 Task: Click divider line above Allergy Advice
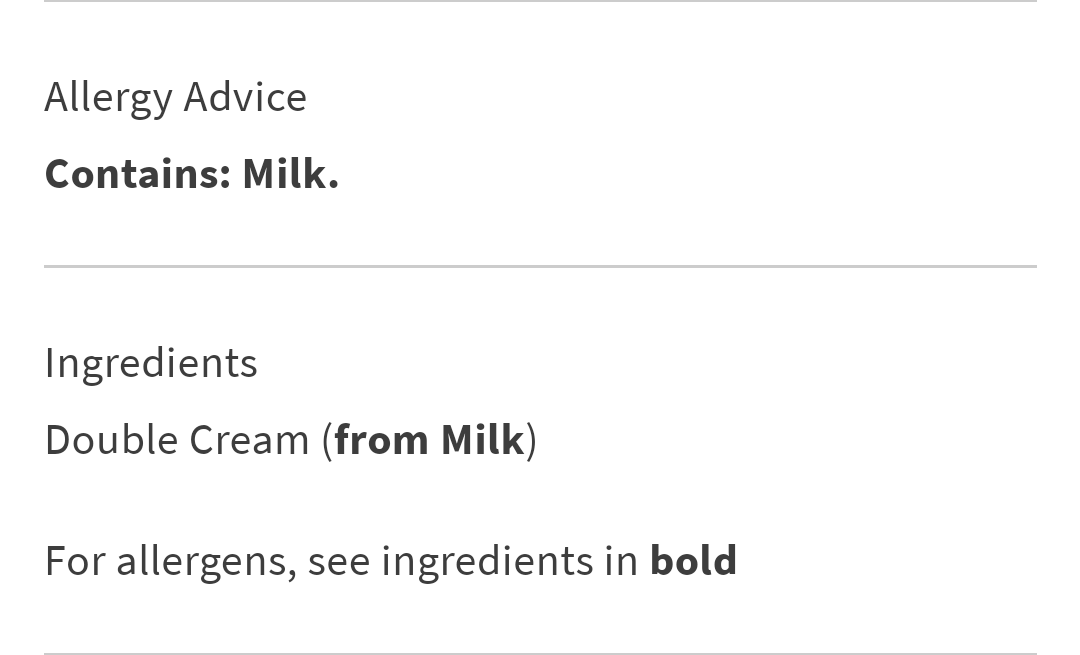point(540,1)
